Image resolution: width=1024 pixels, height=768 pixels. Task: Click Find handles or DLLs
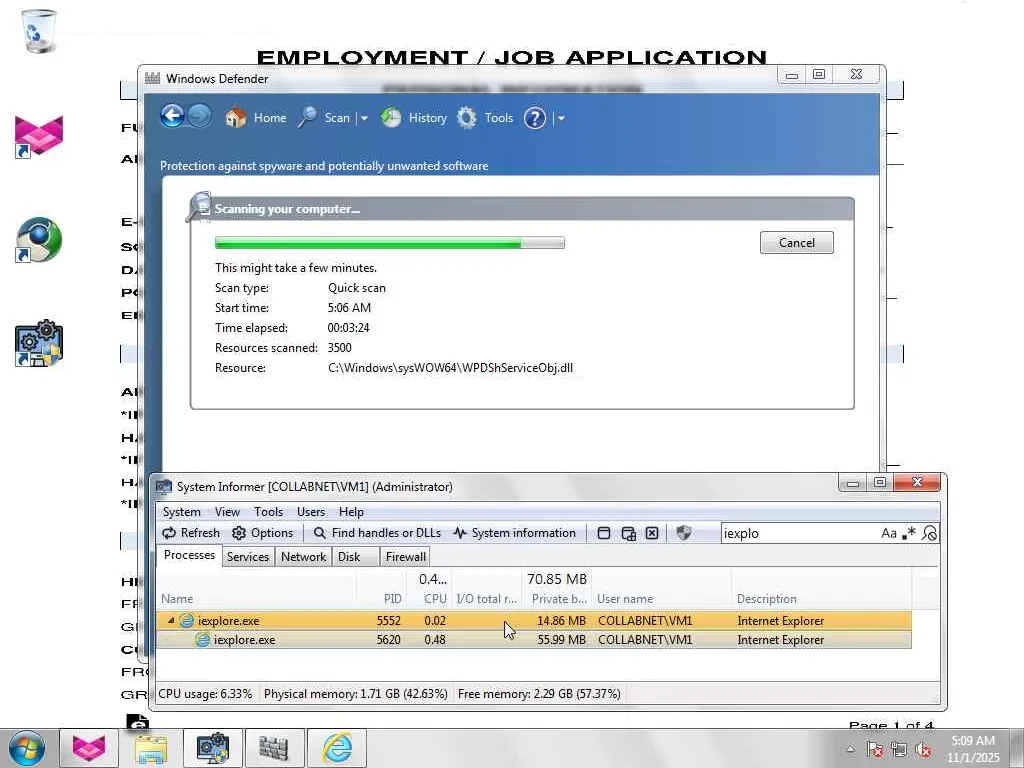377,533
